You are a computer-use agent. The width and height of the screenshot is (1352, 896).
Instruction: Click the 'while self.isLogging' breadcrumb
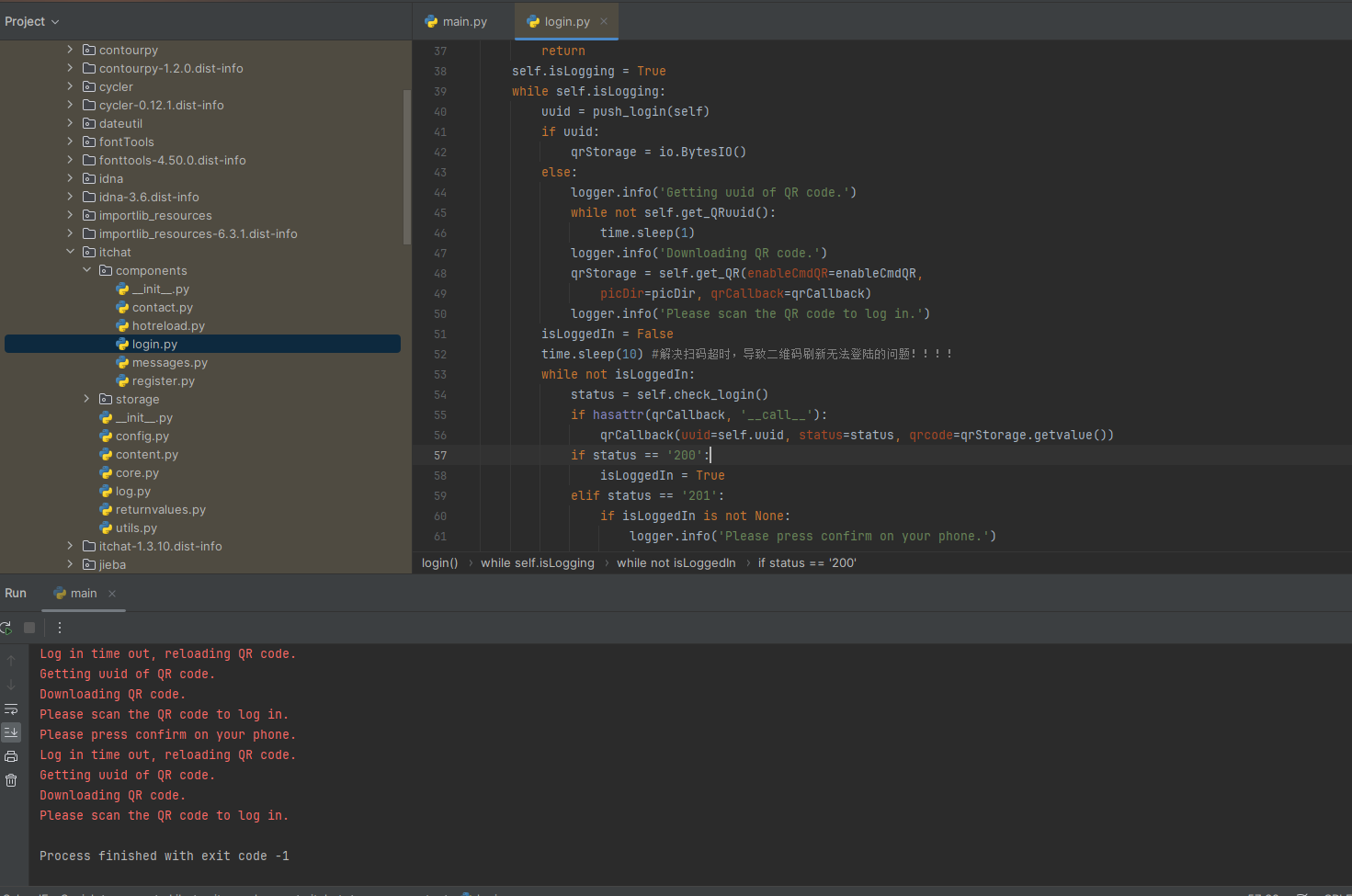(x=538, y=562)
